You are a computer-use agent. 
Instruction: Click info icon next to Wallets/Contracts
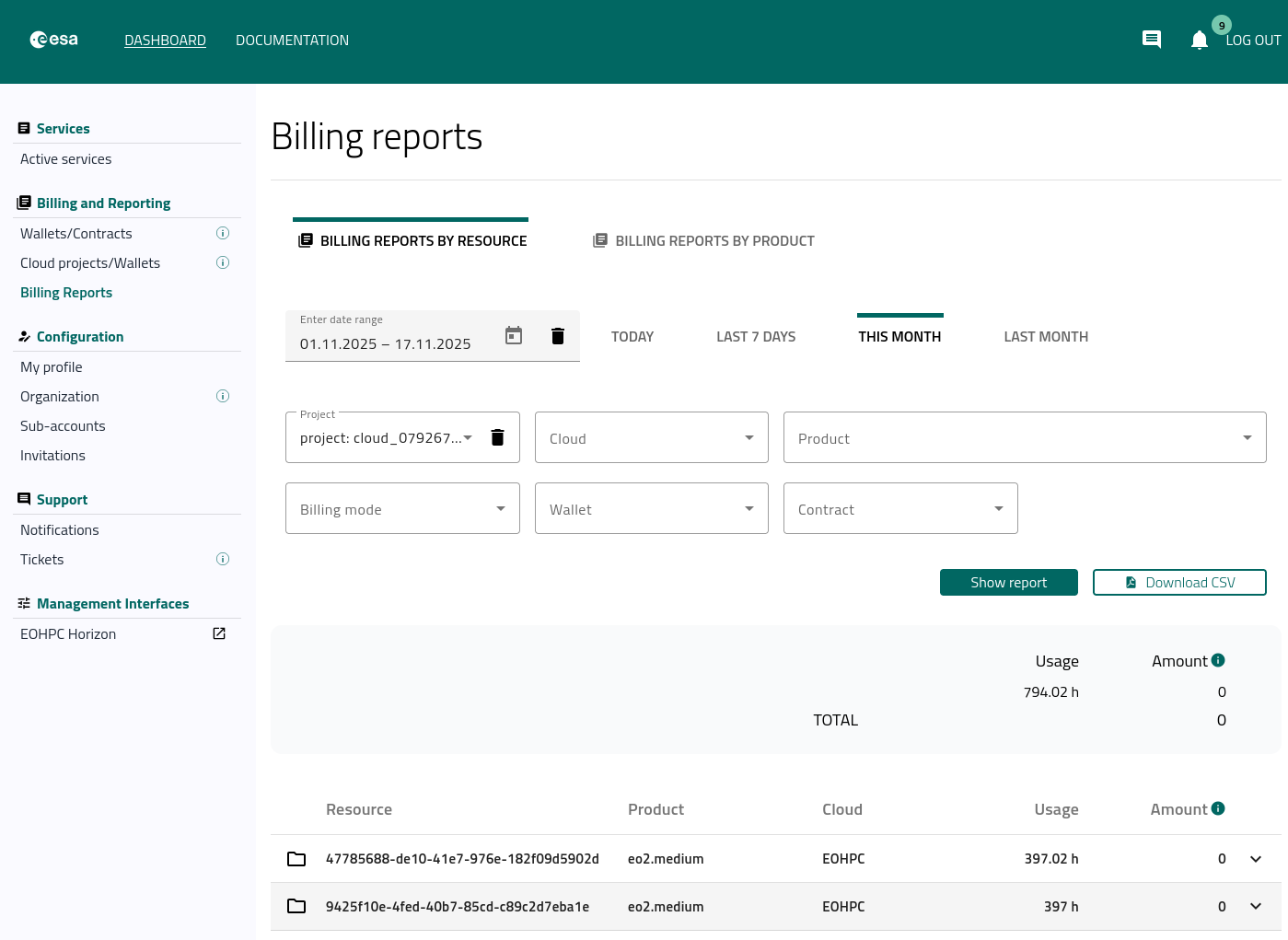pos(223,234)
